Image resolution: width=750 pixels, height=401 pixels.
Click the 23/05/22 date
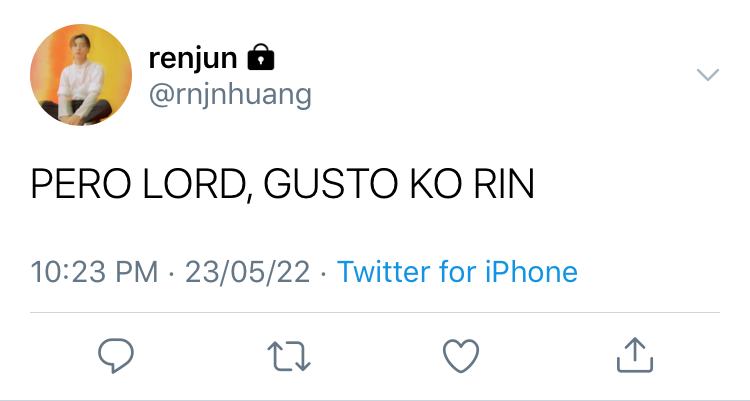click(x=247, y=272)
